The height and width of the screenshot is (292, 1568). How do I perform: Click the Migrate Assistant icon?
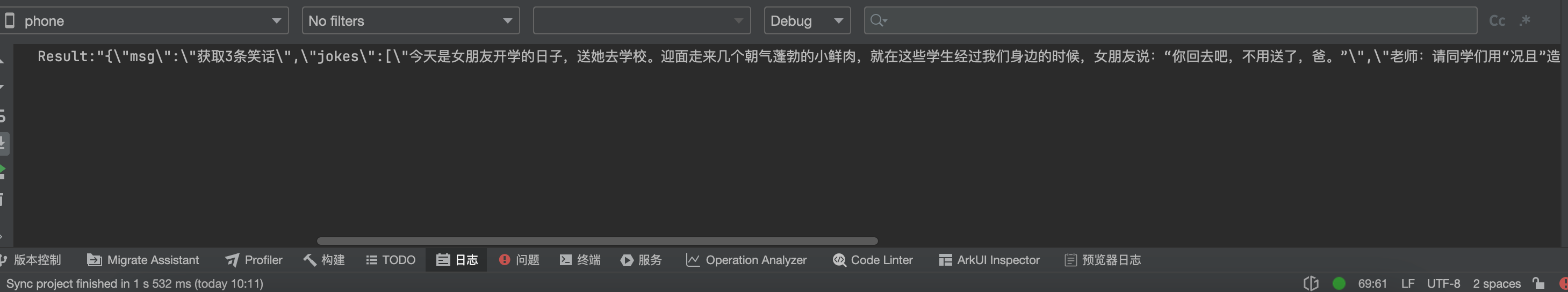click(x=95, y=260)
